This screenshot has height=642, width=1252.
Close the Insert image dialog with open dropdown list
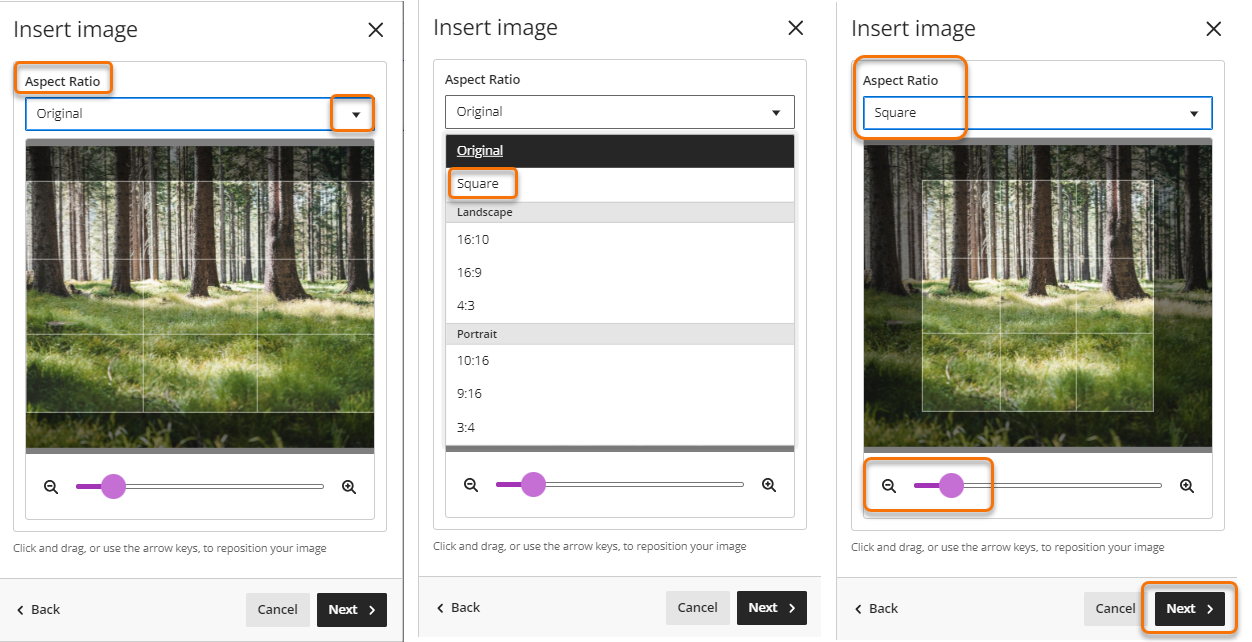[x=795, y=28]
